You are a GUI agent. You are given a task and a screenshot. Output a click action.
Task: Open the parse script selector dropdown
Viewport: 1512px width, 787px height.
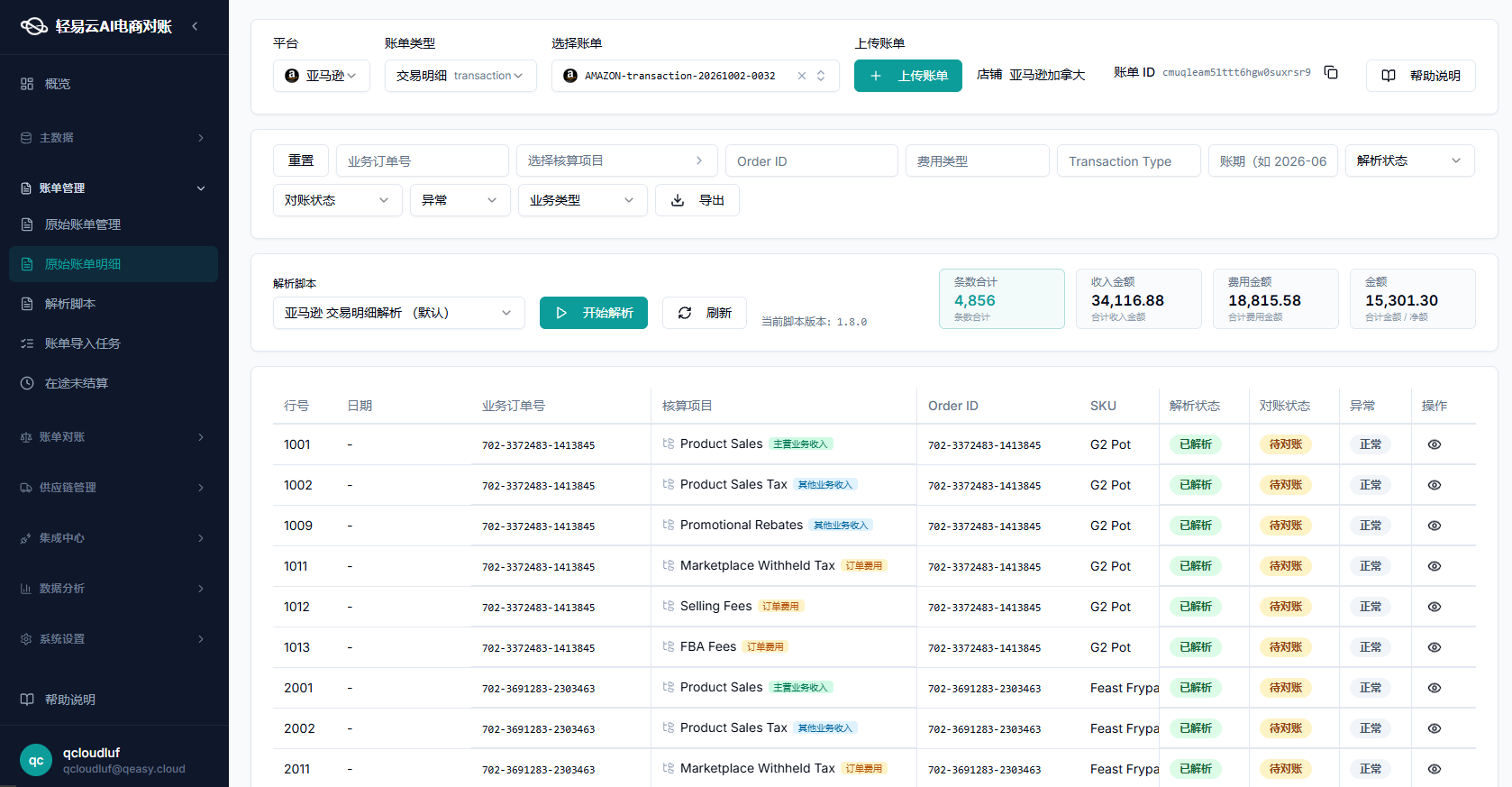399,313
